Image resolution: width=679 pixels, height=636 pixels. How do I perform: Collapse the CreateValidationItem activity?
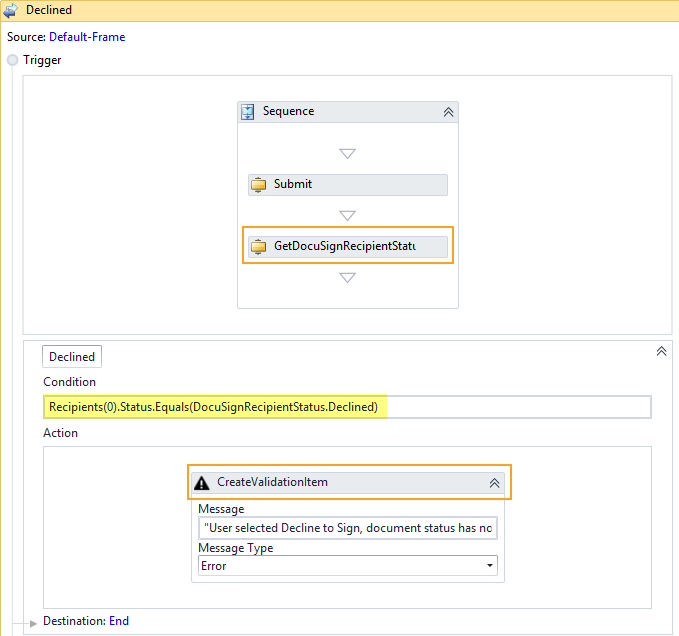point(493,482)
